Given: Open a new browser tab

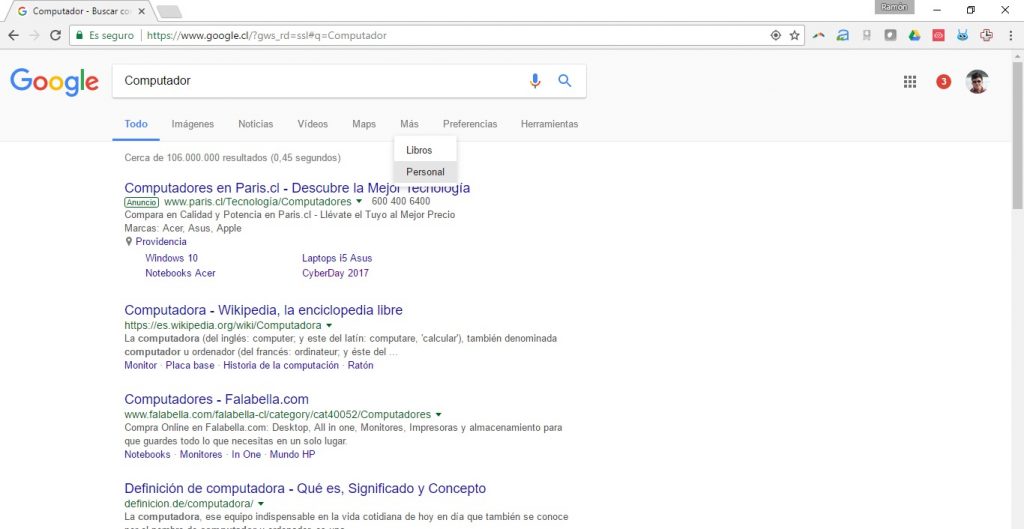Looking at the screenshot, I should pos(169,12).
